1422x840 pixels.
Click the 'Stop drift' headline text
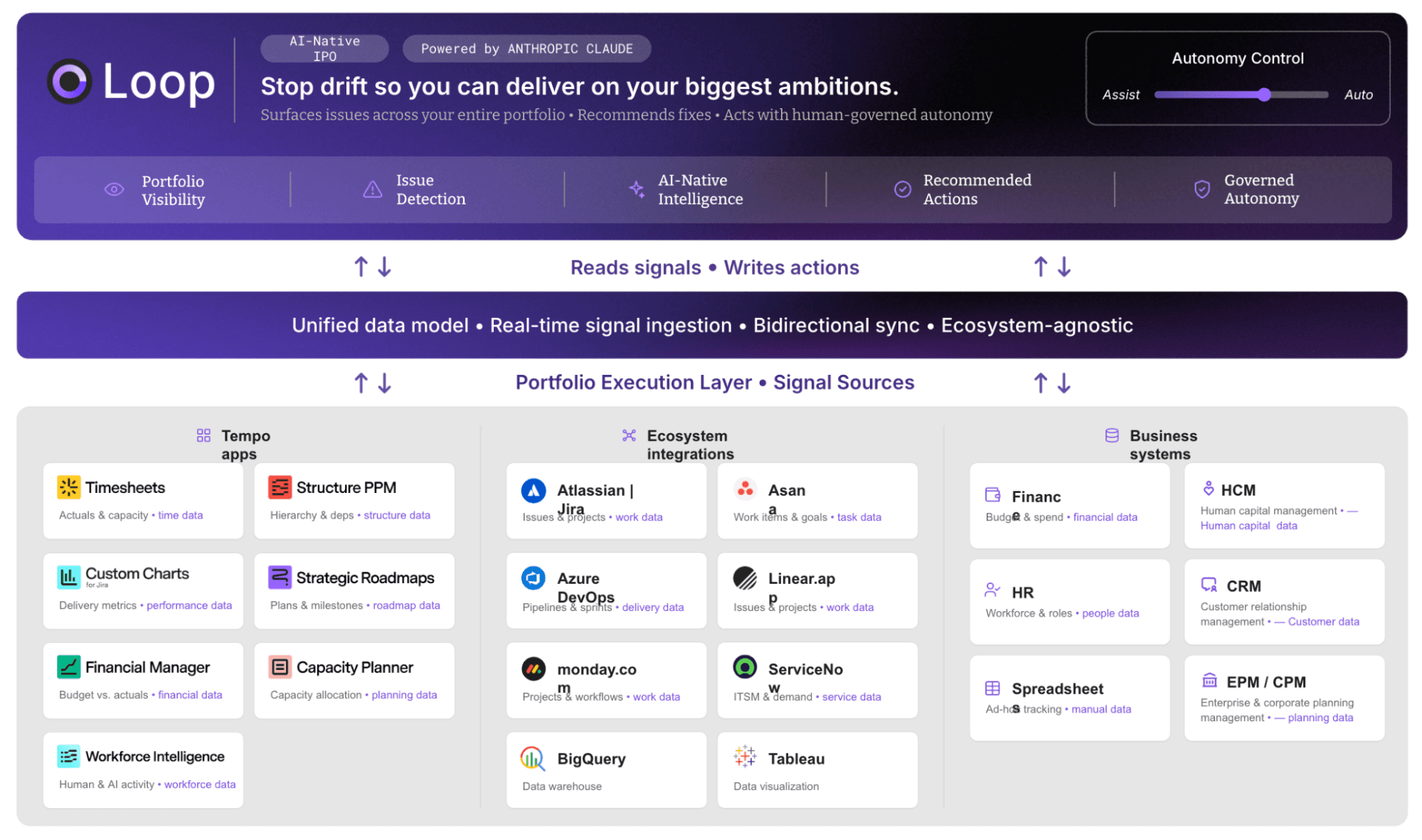point(579,87)
